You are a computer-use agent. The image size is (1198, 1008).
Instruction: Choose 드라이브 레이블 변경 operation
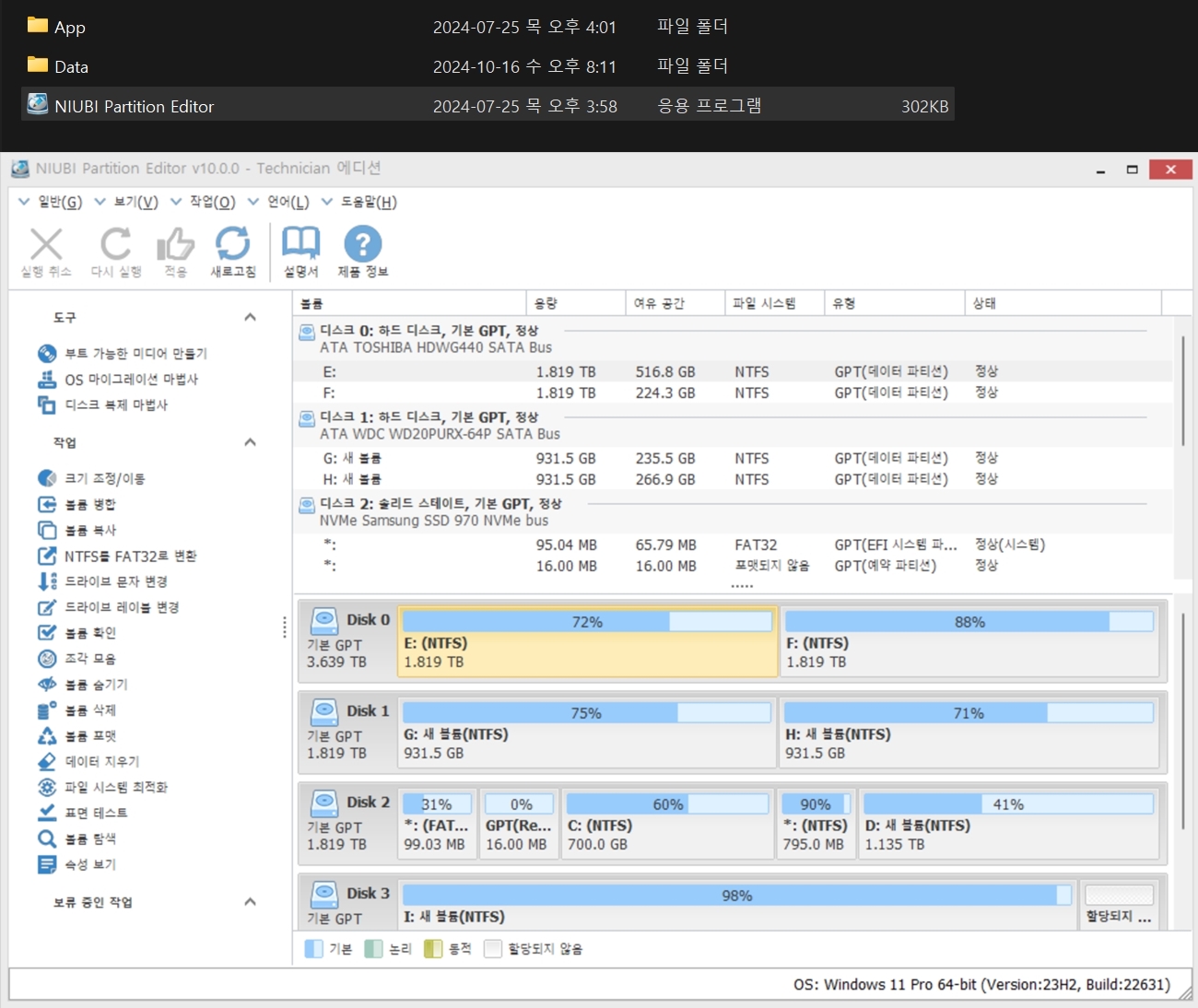click(108, 607)
